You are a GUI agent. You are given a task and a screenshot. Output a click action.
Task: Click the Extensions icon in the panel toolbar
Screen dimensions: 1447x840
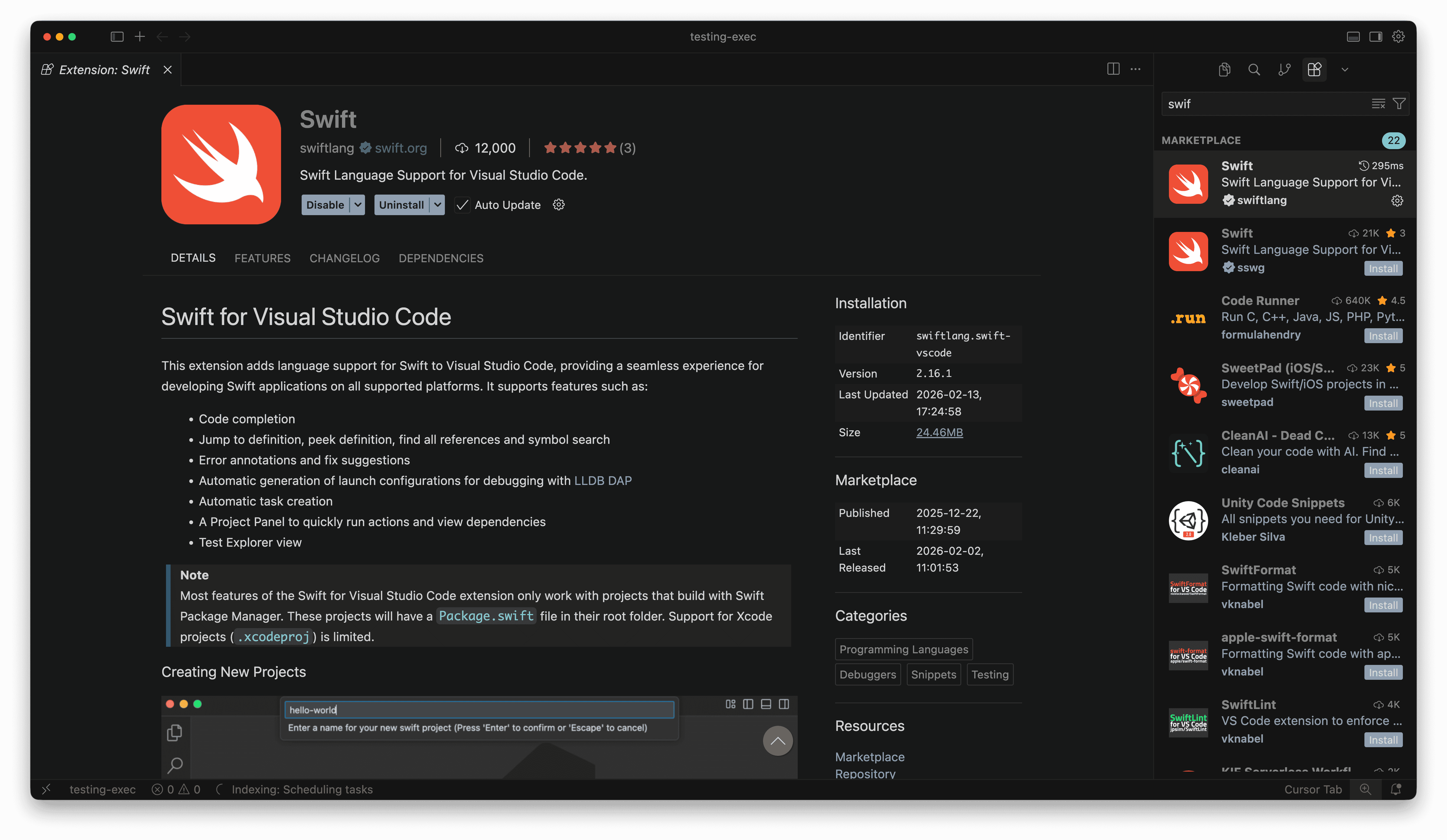pos(1314,70)
